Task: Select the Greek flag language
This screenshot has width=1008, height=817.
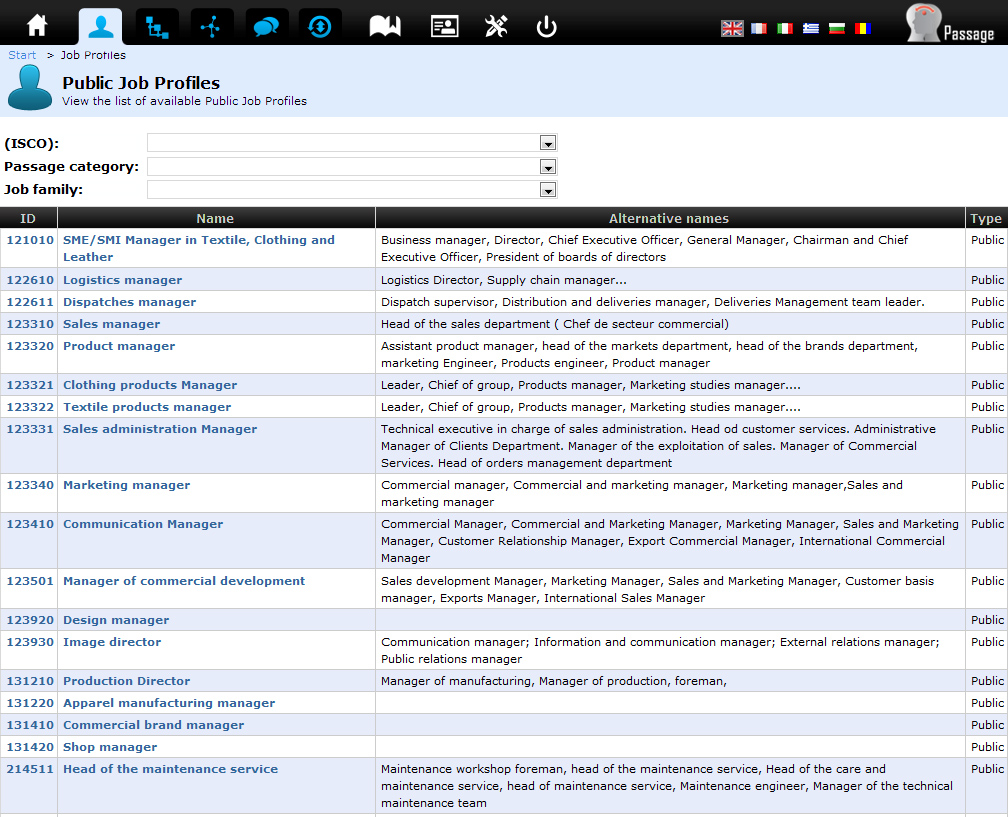Action: tap(811, 29)
